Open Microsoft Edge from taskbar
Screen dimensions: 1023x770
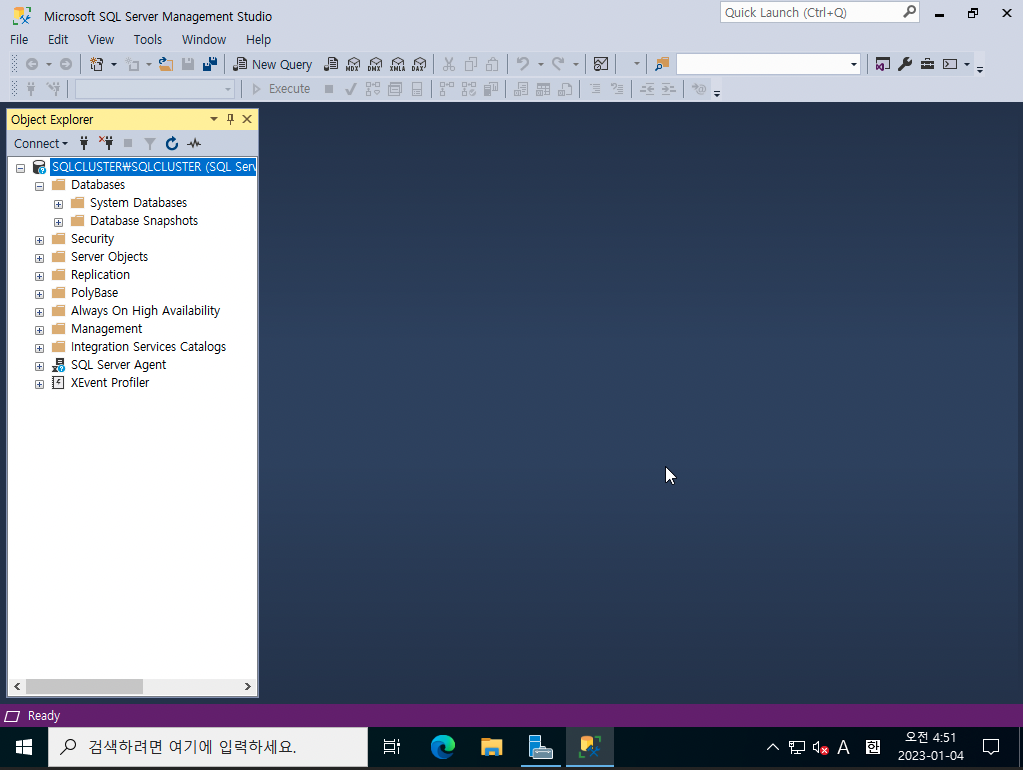[442, 747]
